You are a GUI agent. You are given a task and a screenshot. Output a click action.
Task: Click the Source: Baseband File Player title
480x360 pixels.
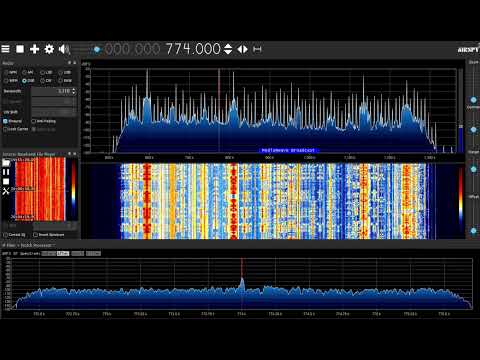tap(29, 154)
